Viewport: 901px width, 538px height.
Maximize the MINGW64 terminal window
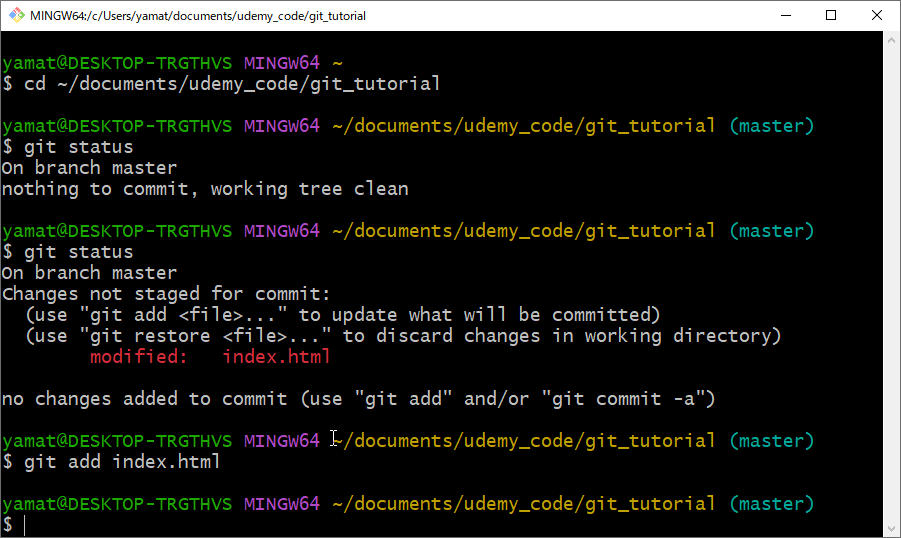[x=831, y=16]
